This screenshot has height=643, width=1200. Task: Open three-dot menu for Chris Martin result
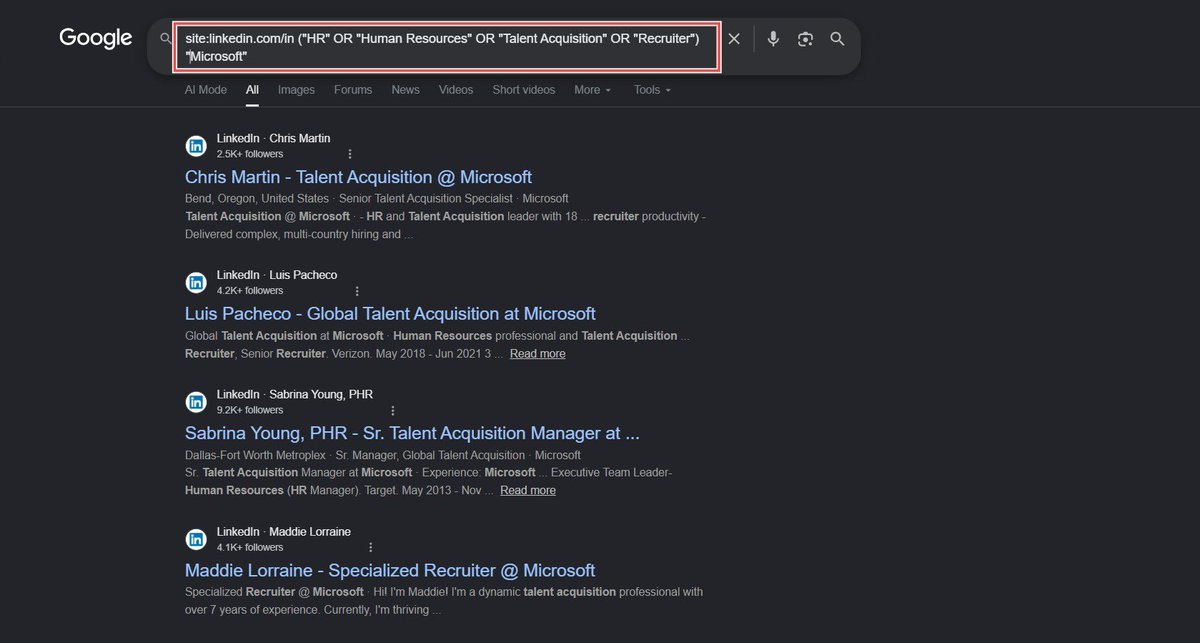coord(350,154)
